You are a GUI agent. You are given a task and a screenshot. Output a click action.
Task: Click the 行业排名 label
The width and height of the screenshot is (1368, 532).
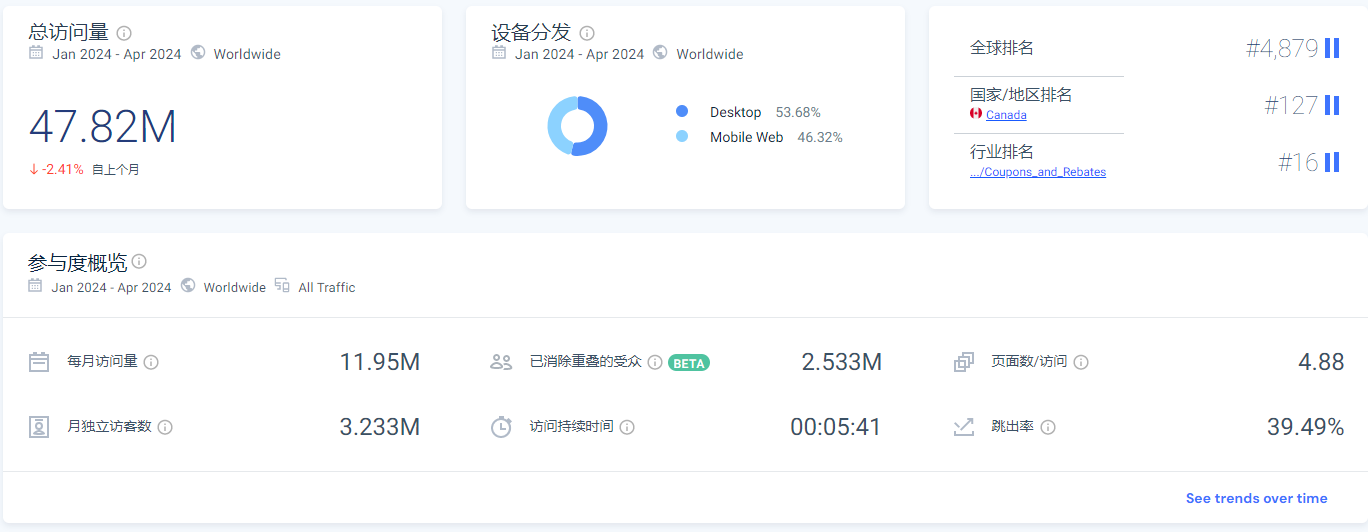pos(1002,151)
